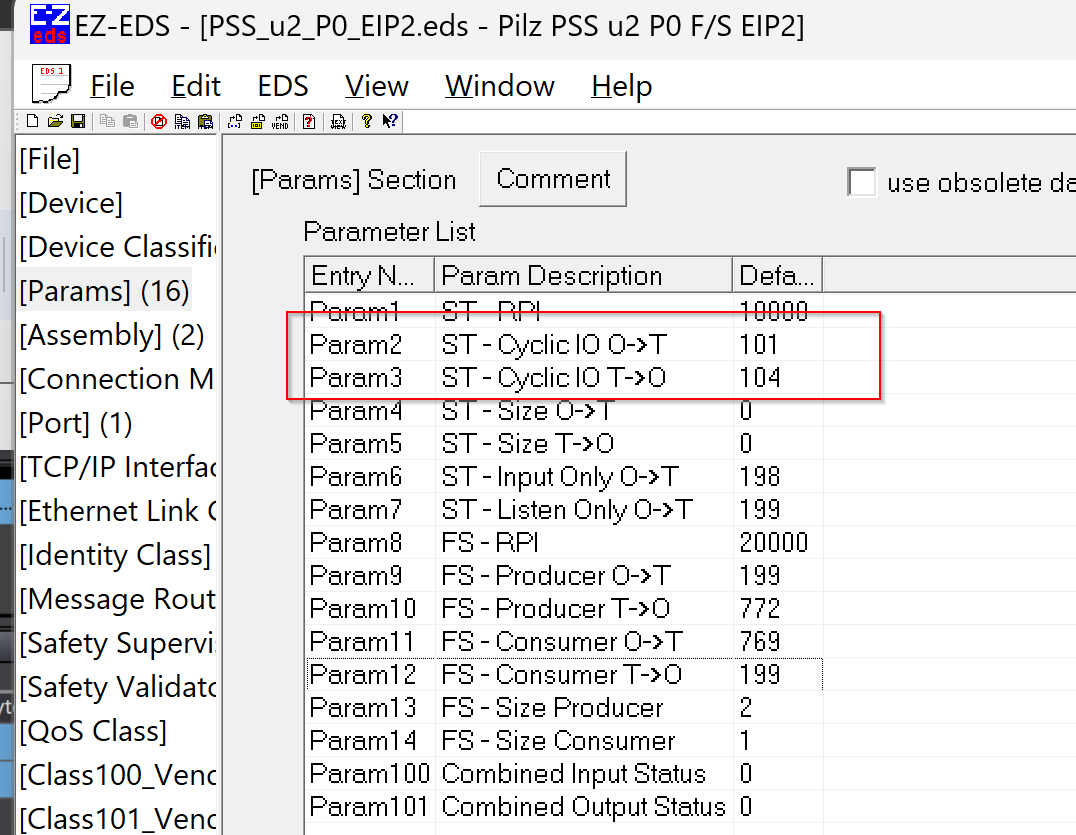The width and height of the screenshot is (1076, 835).
Task: Click the red prohibited-circle toolbar icon
Action: click(159, 121)
